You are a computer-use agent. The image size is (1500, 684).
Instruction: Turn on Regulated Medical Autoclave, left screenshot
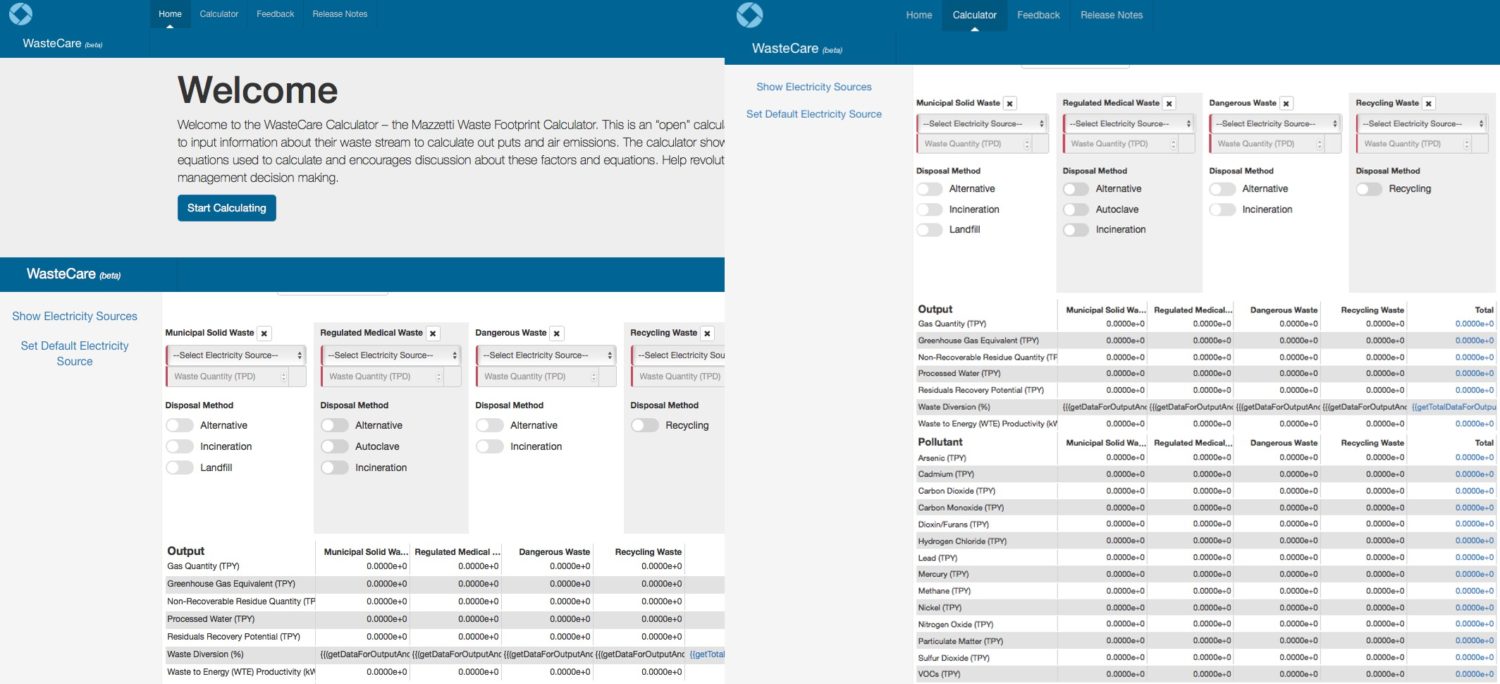[x=334, y=446]
